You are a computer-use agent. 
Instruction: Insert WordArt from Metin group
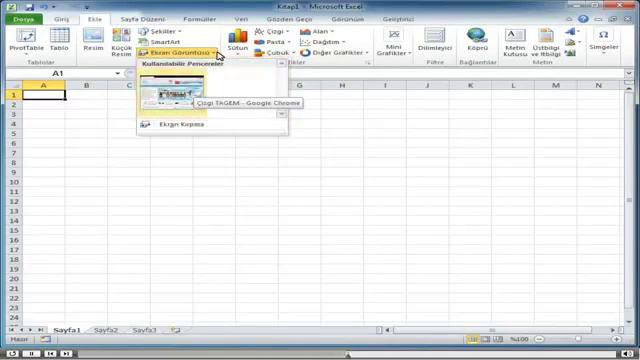click(571, 31)
